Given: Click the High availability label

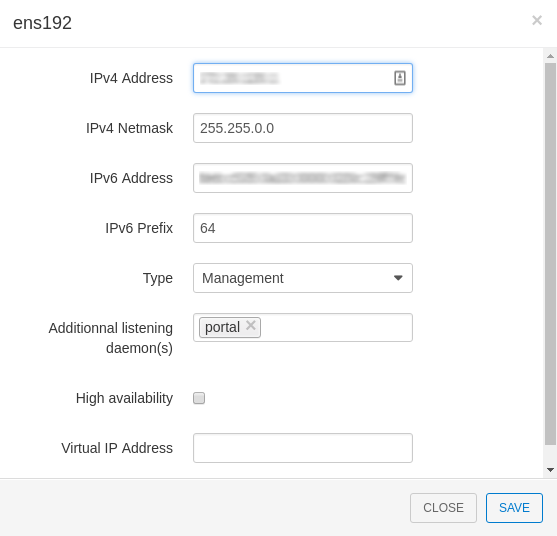Looking at the screenshot, I should click(x=124, y=398).
